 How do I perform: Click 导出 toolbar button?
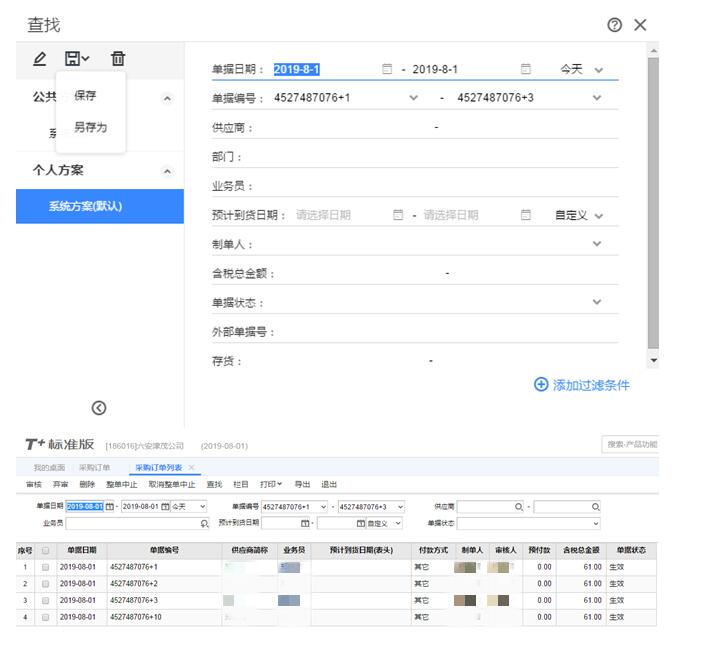point(302,484)
